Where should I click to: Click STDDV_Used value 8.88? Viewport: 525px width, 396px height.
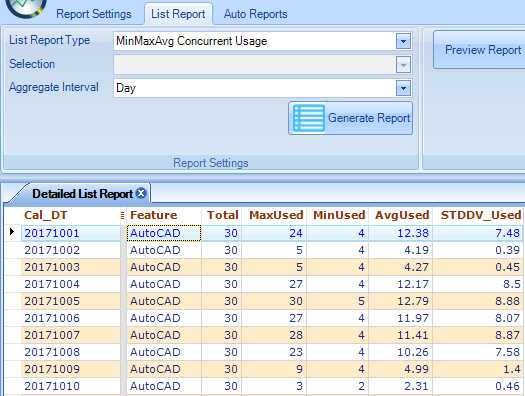pos(478,301)
